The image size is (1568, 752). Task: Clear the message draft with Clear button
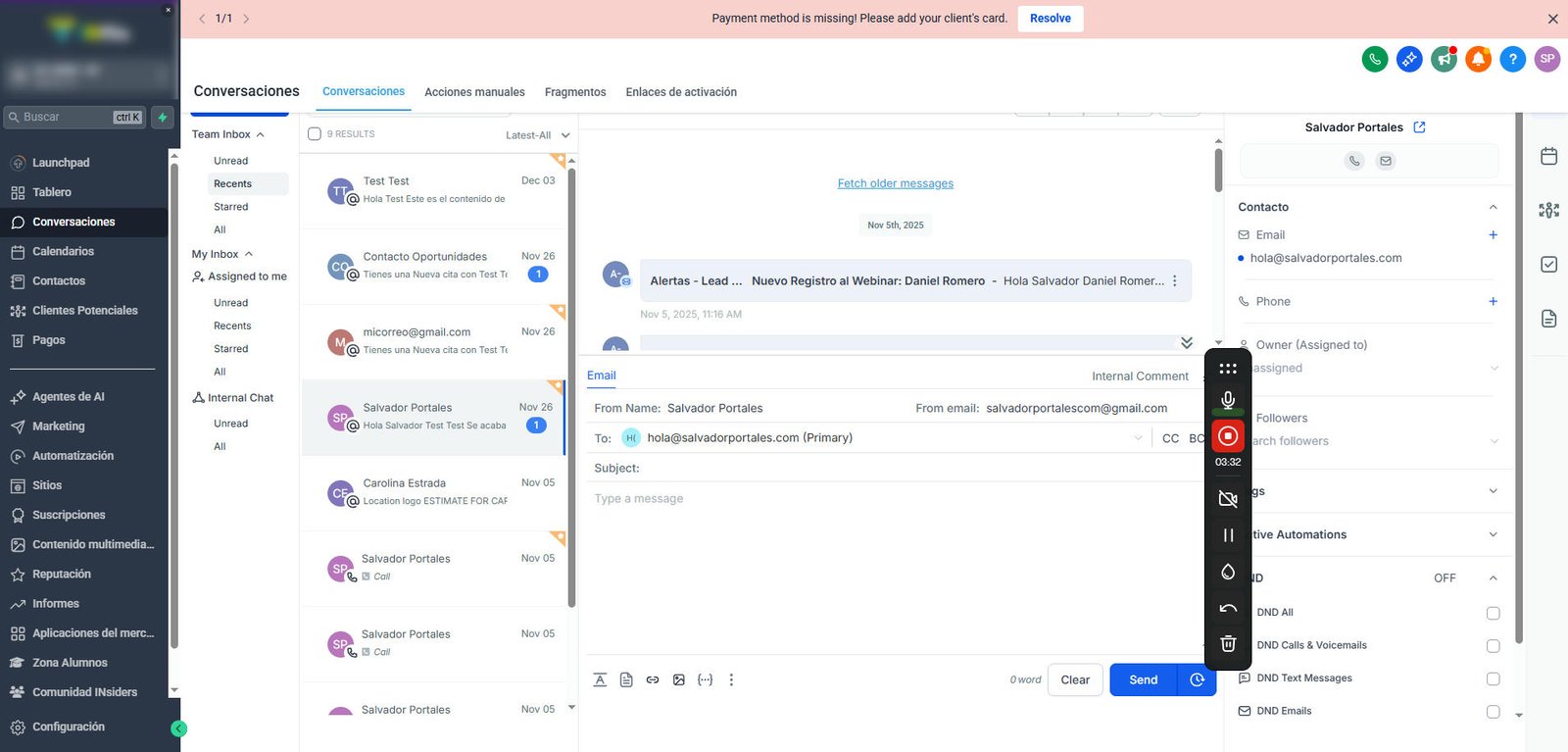[1075, 679]
